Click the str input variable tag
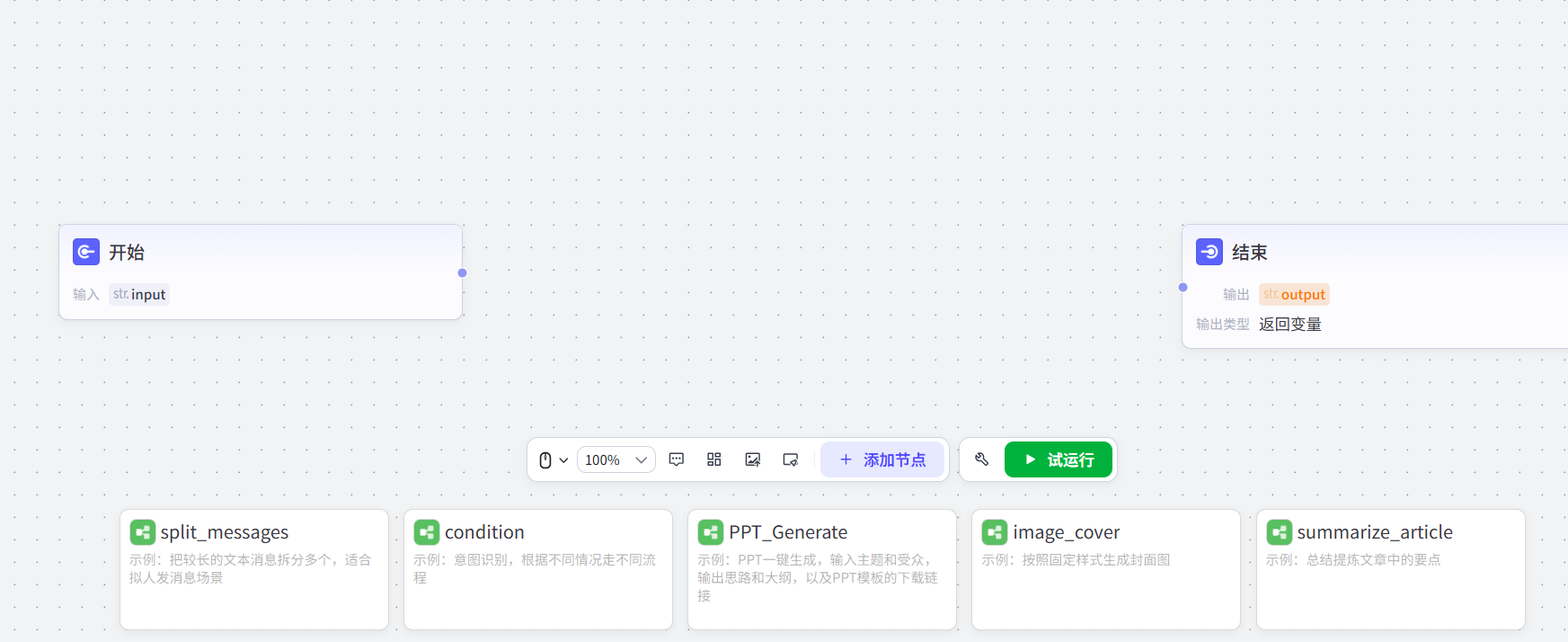The width and height of the screenshot is (1568, 642). [139, 294]
